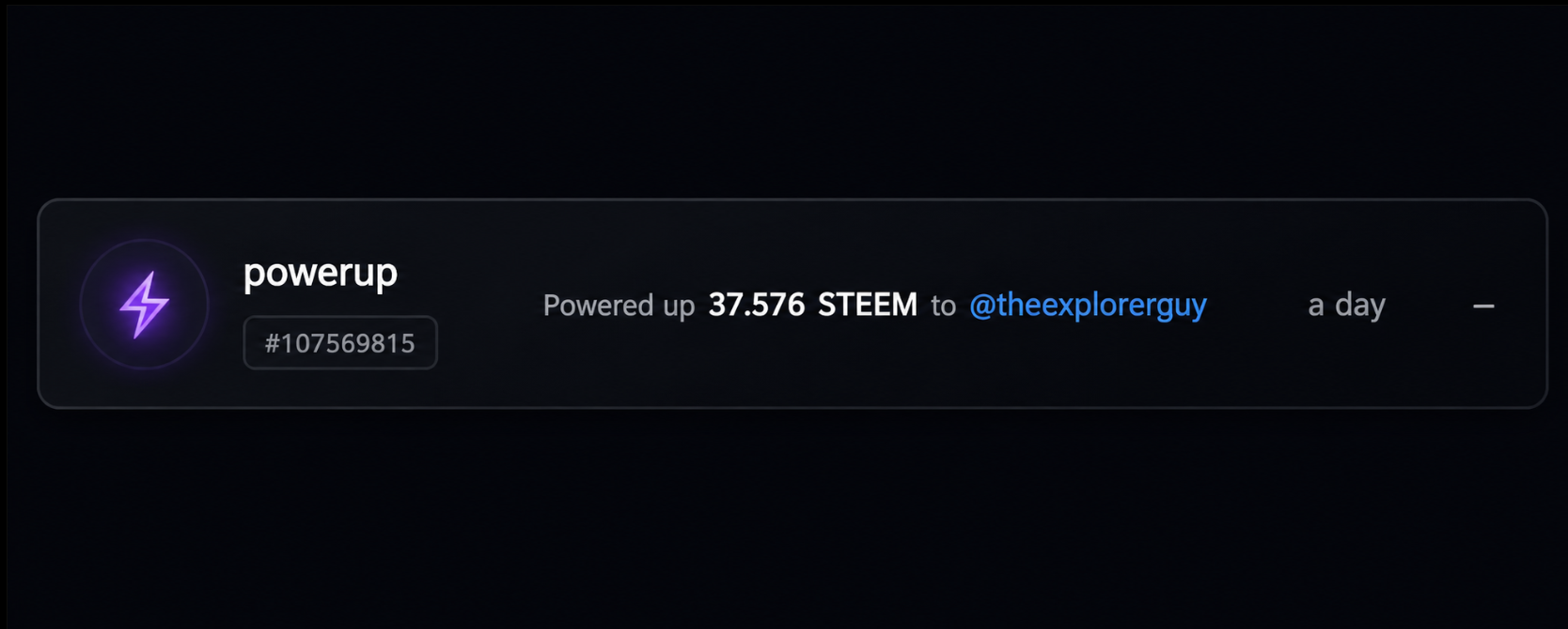The width and height of the screenshot is (1568, 629).
Task: Click the STEEM currency label
Action: tap(868, 305)
